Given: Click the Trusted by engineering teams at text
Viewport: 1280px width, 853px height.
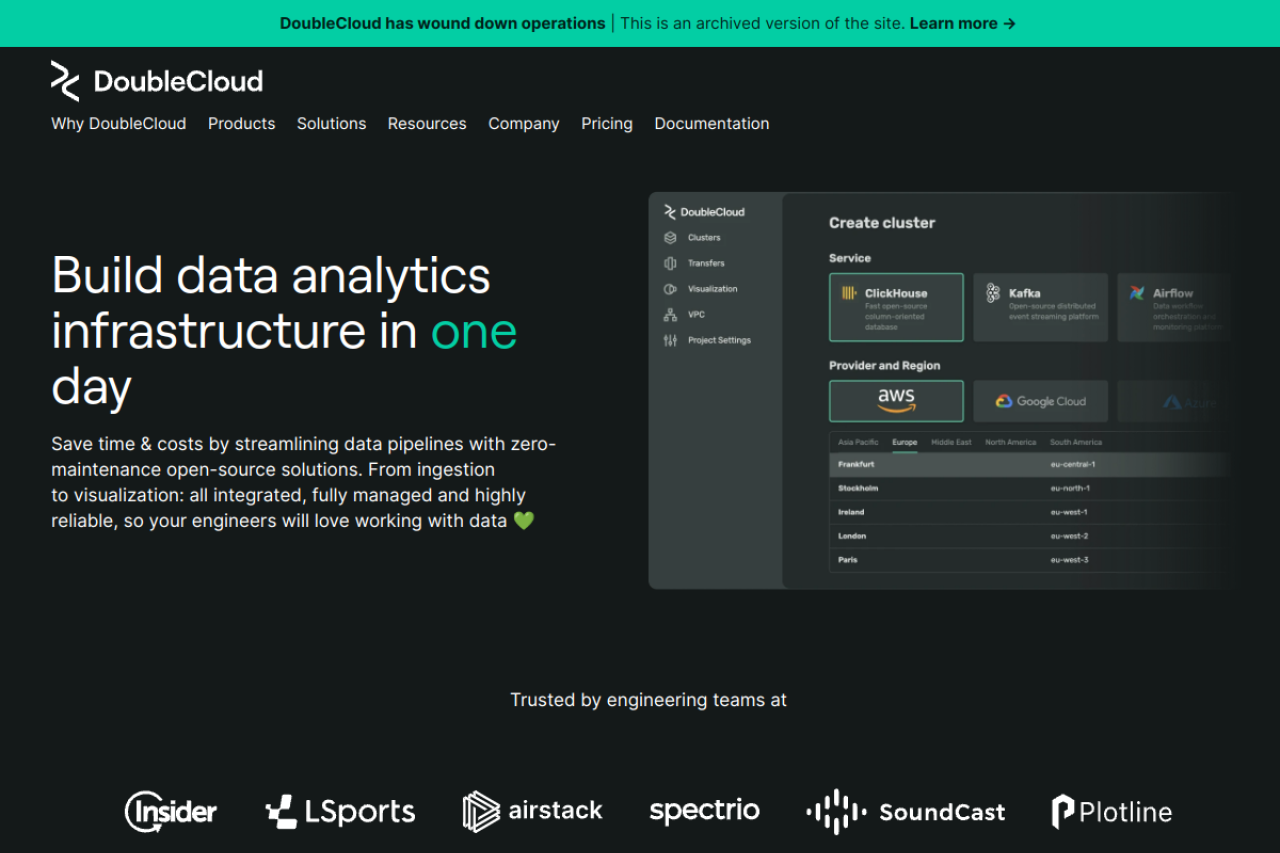Looking at the screenshot, I should coord(648,700).
